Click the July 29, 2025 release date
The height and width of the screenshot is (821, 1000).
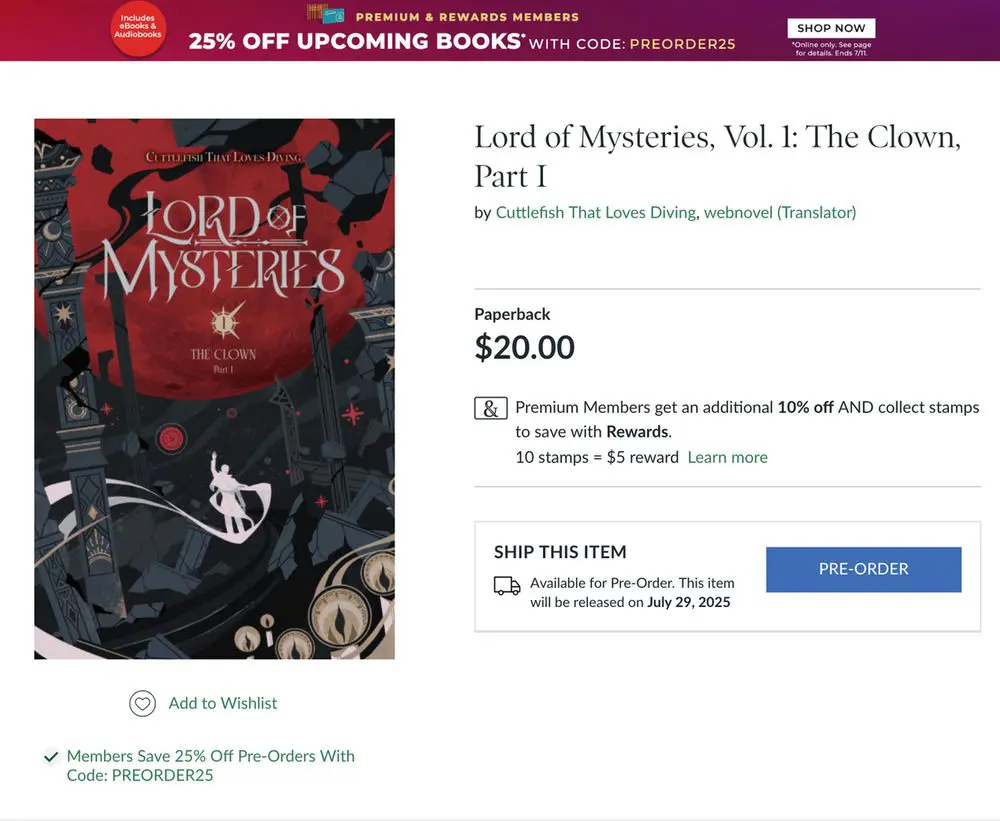click(x=688, y=602)
